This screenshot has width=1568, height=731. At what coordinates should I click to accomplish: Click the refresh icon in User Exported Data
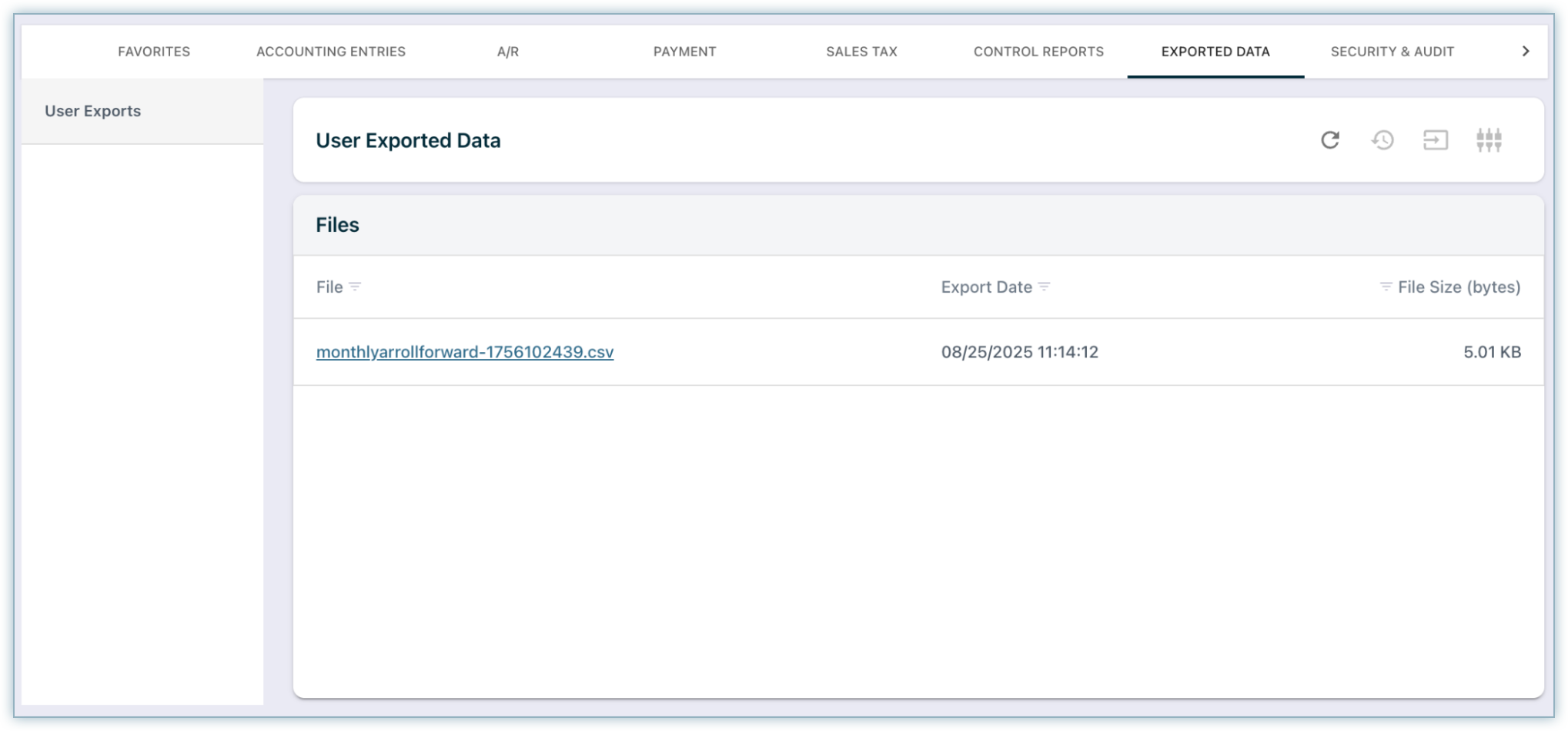(1329, 140)
